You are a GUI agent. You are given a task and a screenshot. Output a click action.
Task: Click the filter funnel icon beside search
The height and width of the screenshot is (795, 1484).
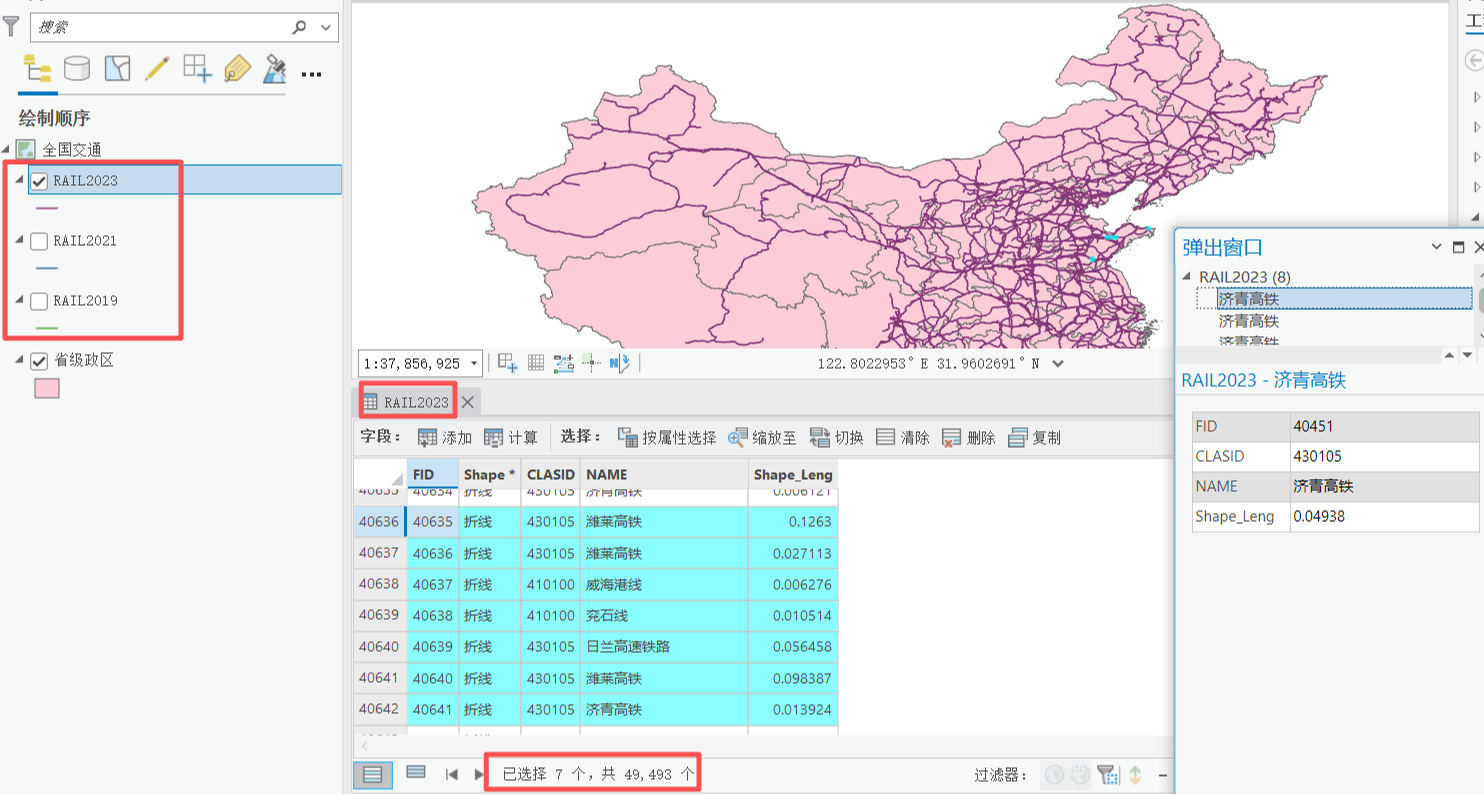point(12,26)
